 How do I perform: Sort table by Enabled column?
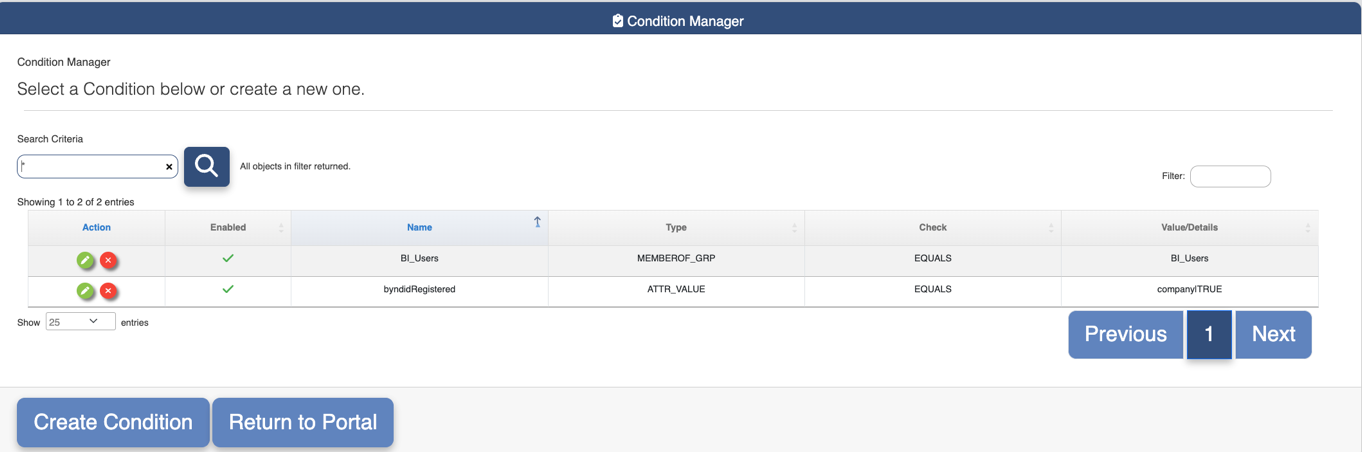point(228,227)
